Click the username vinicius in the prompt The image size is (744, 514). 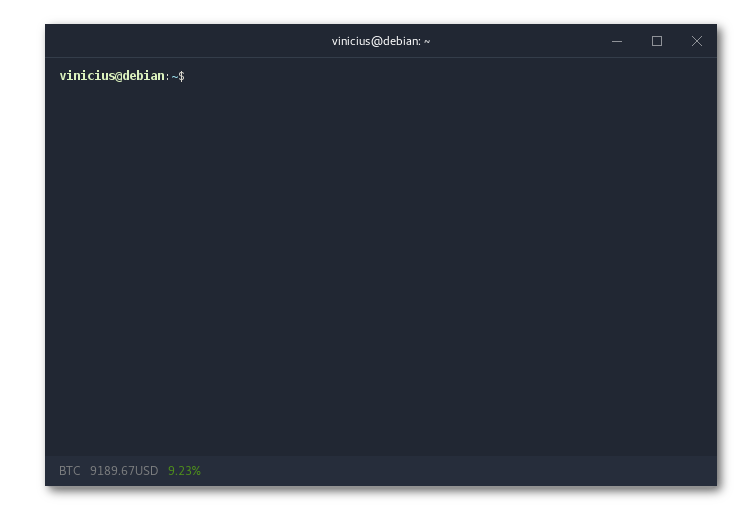(87, 76)
